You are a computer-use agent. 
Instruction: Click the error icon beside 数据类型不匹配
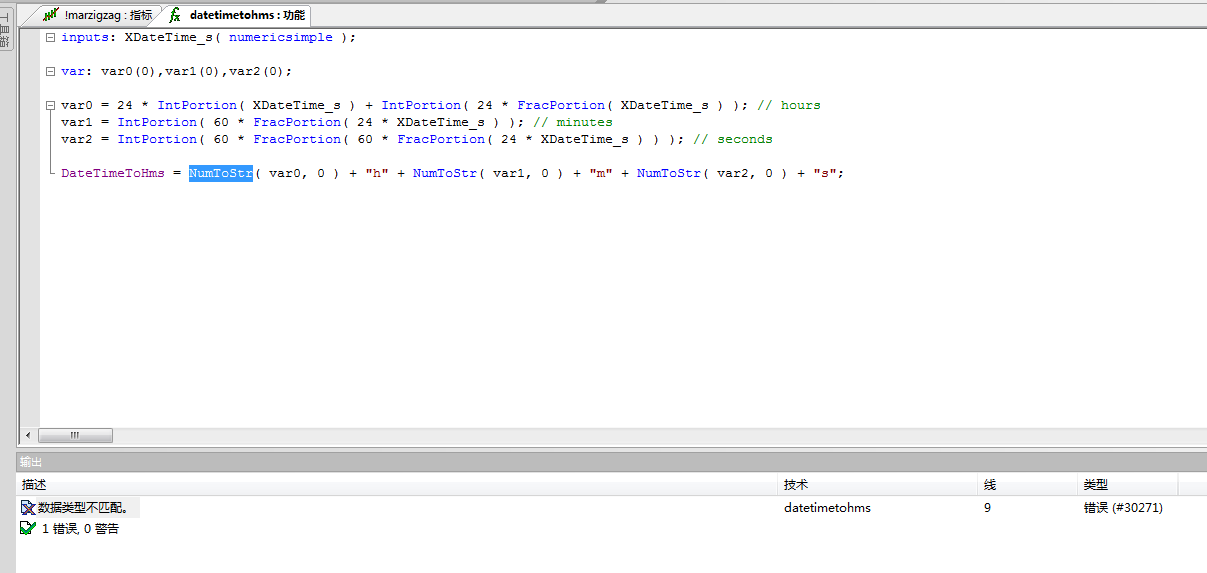(28, 508)
